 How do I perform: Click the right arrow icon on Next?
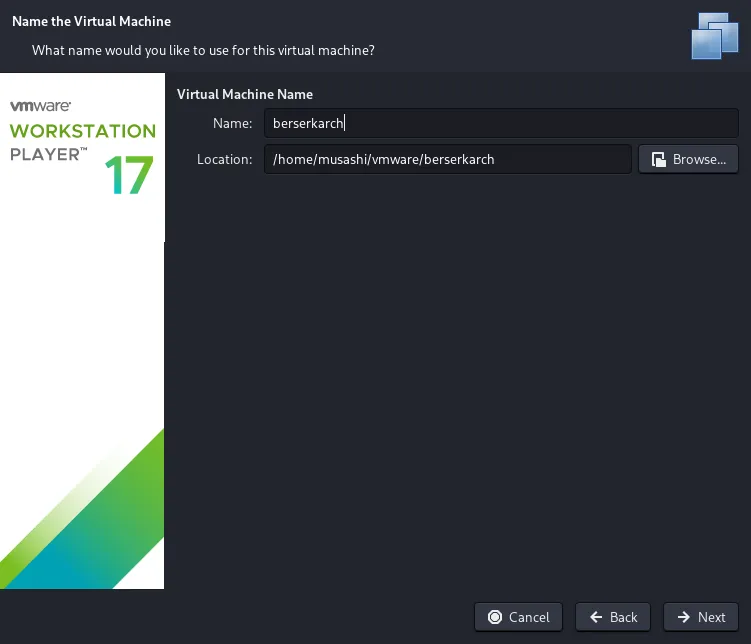pos(684,617)
